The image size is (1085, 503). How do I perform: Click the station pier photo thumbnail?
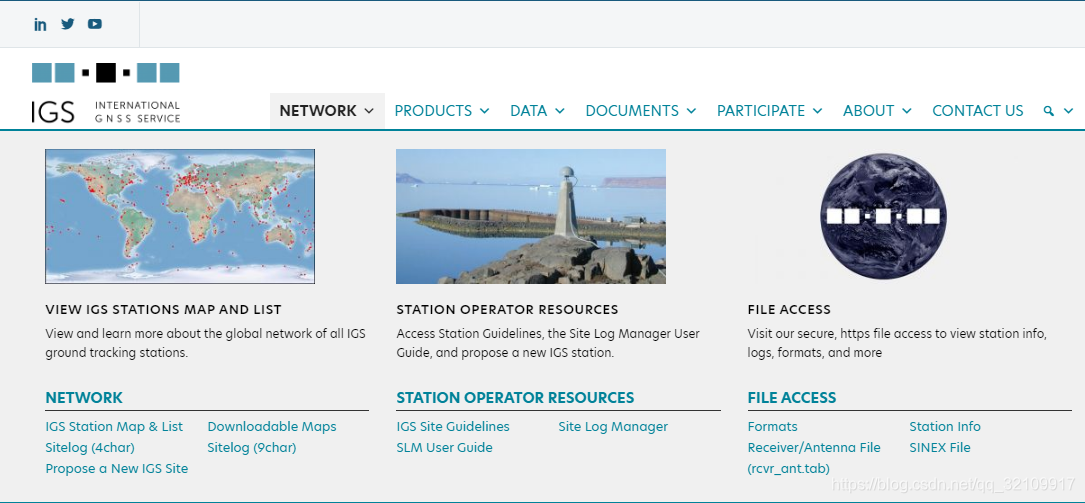click(x=531, y=217)
